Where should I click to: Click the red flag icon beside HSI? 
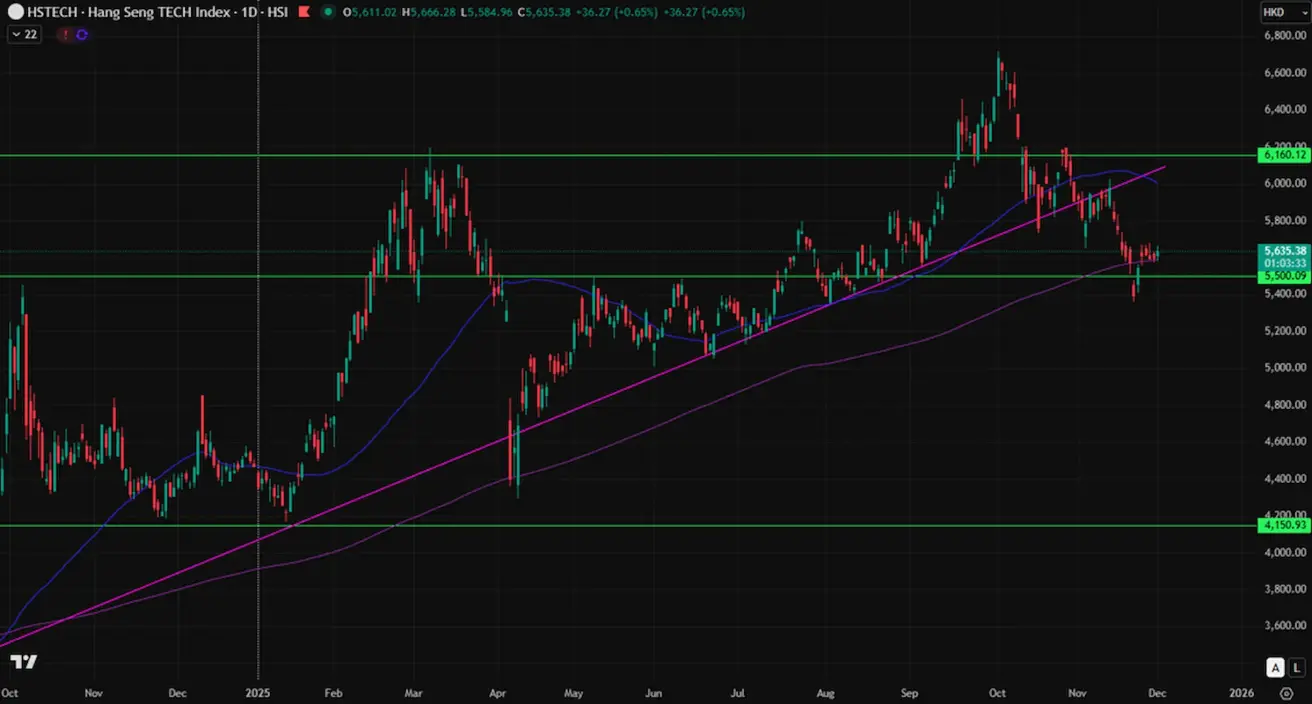[x=305, y=13]
